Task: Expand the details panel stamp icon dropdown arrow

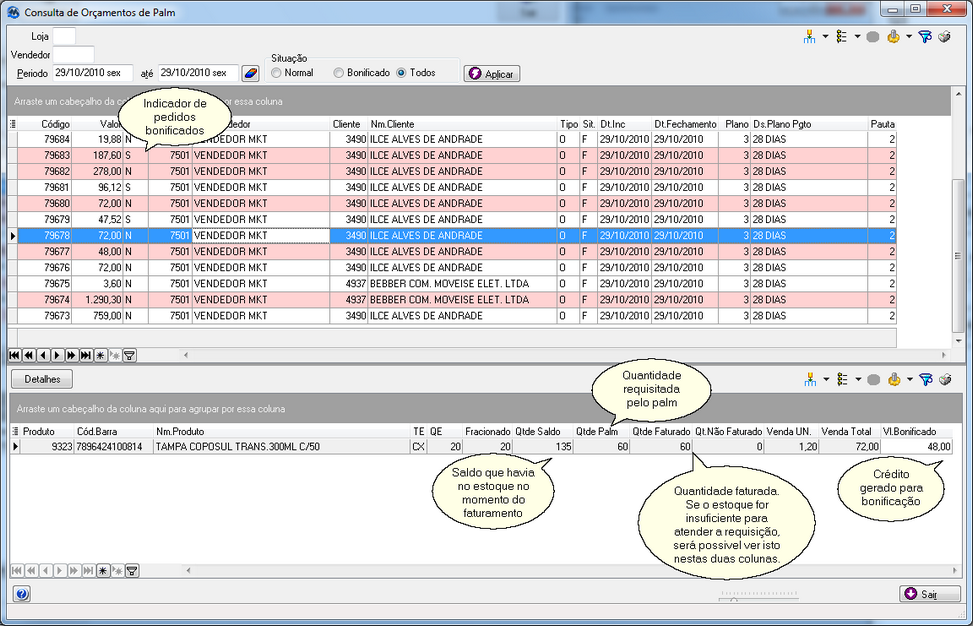Action: pyautogui.click(x=910, y=379)
